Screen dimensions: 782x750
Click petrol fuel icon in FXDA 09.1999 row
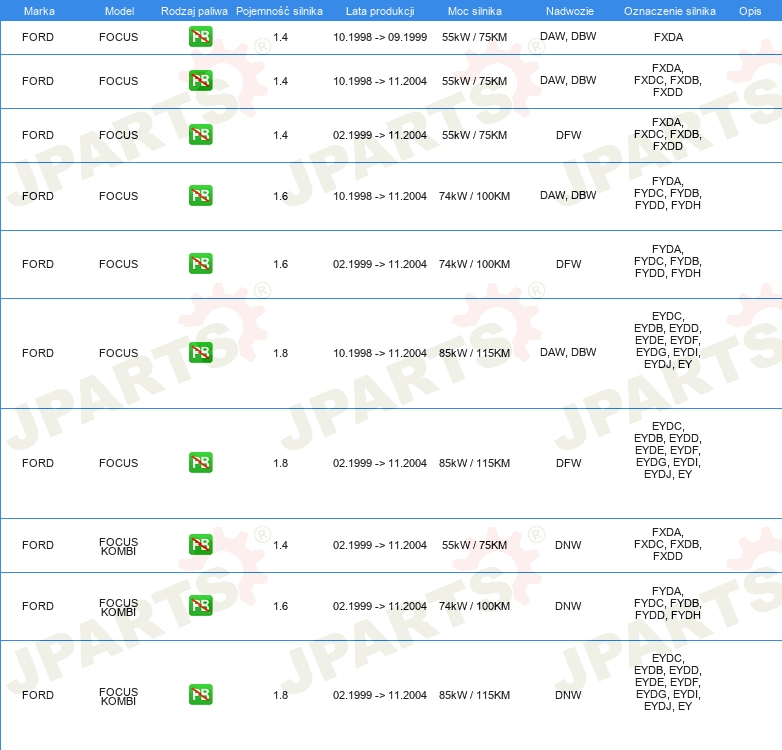(x=200, y=36)
